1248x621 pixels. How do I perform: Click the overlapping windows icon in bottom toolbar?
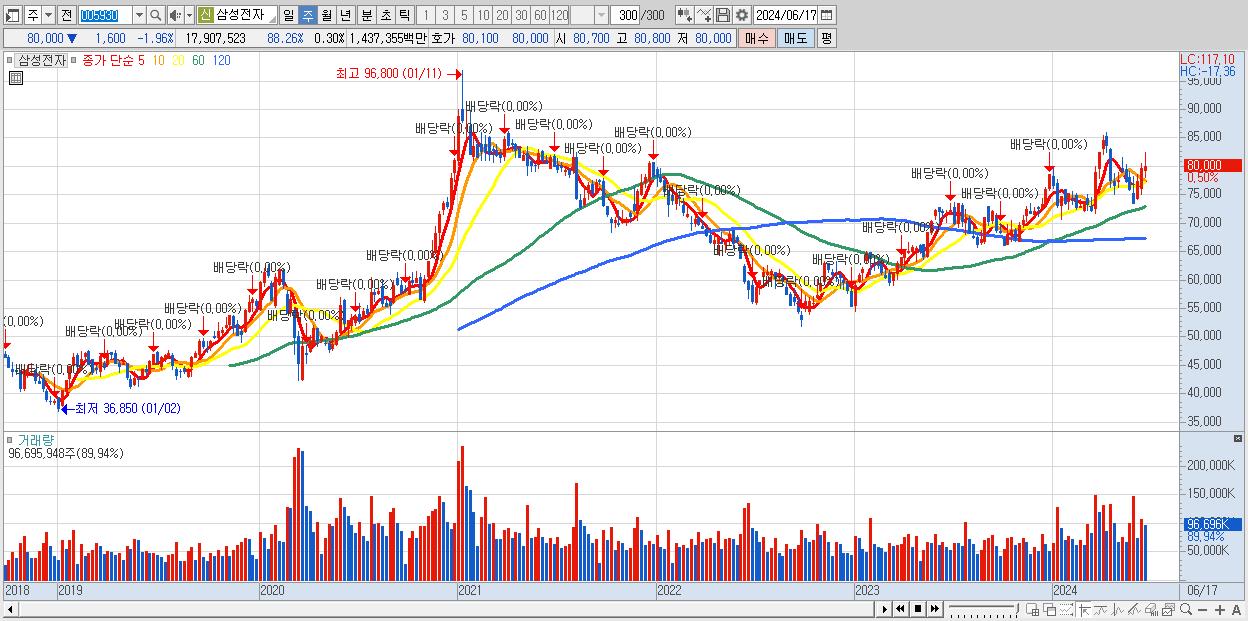1049,609
